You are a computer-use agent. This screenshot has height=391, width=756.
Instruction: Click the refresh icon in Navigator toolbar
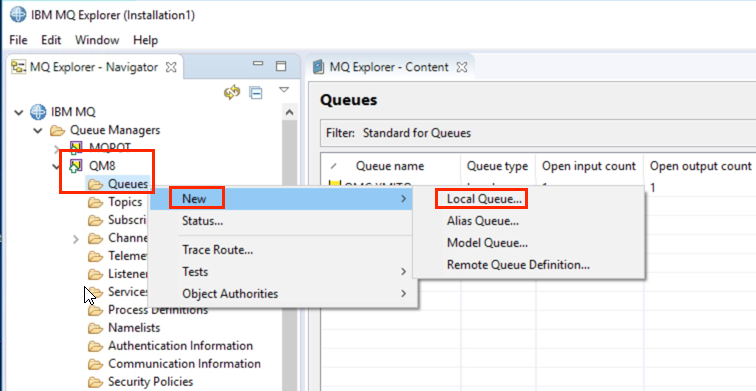232,92
